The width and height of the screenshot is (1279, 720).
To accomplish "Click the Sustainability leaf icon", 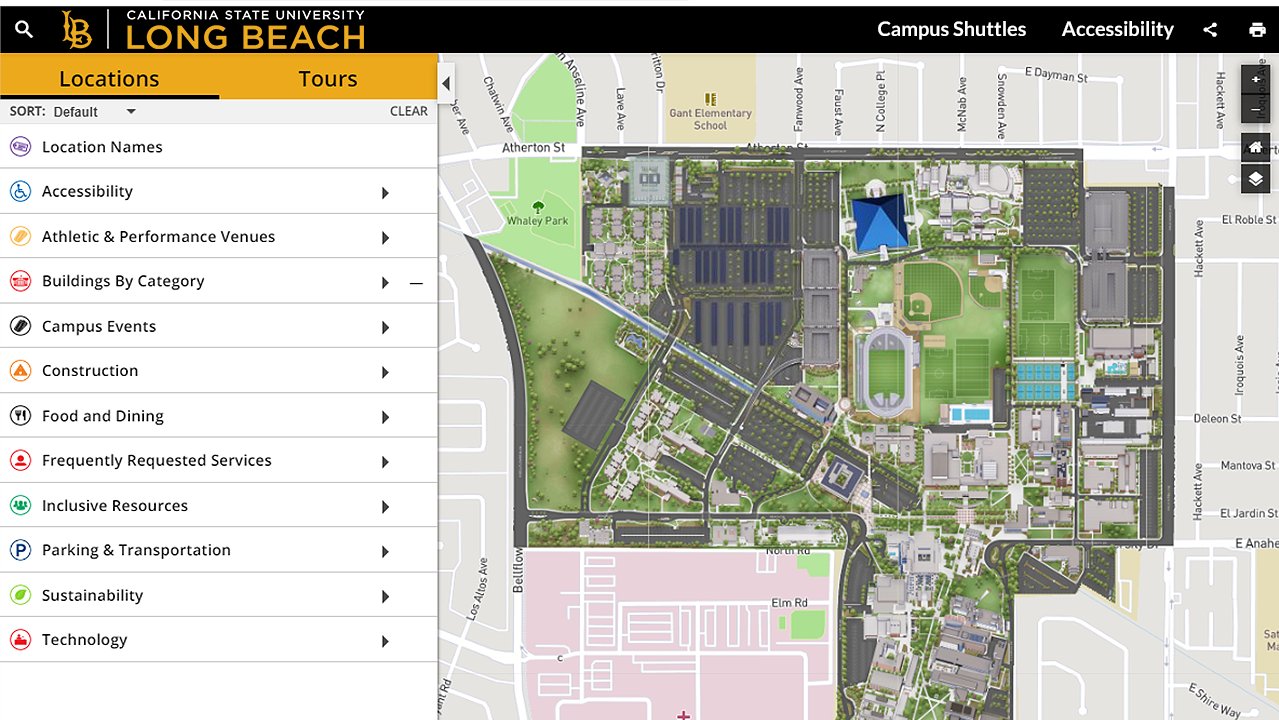I will tap(20, 595).
